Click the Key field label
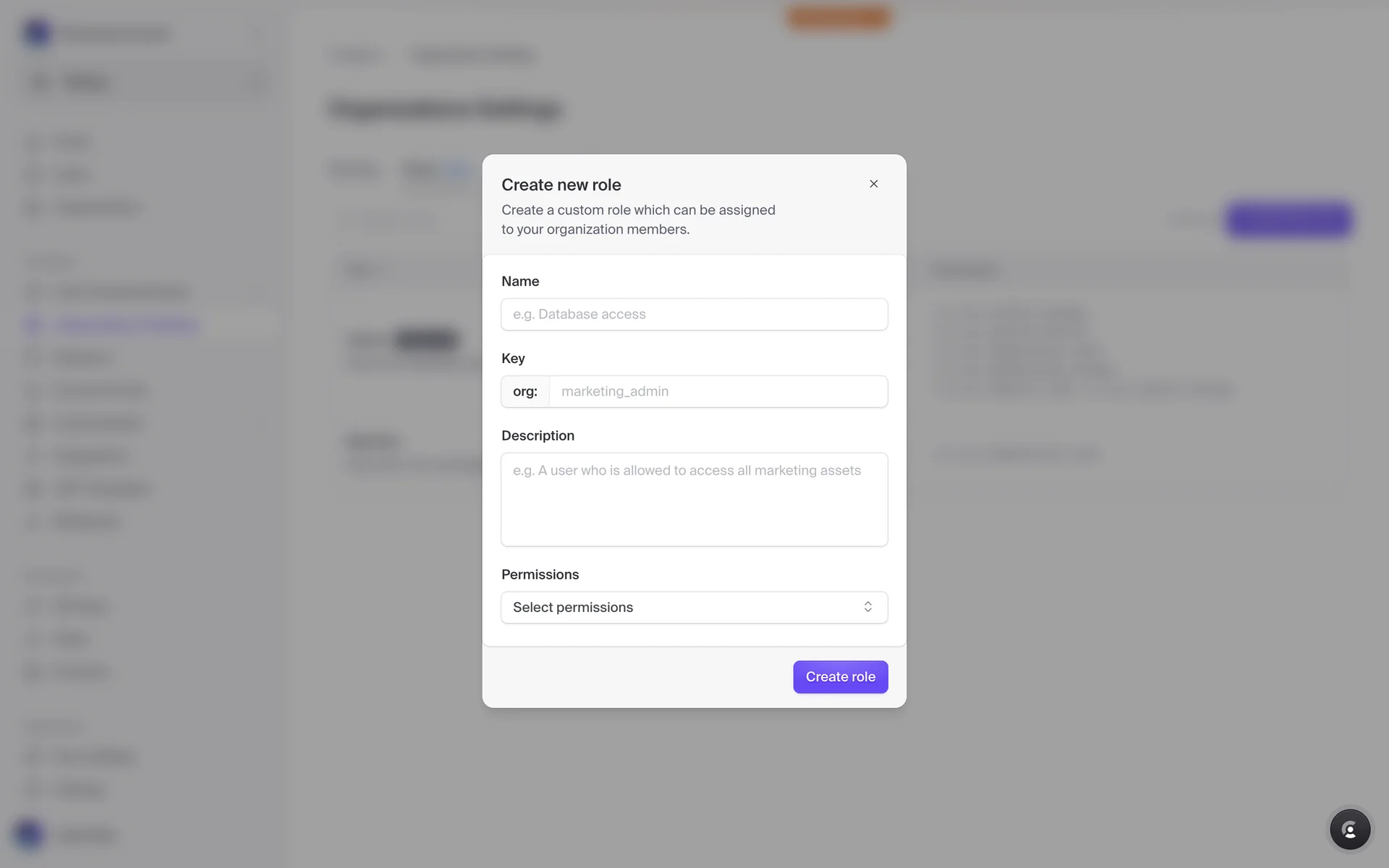 513,359
